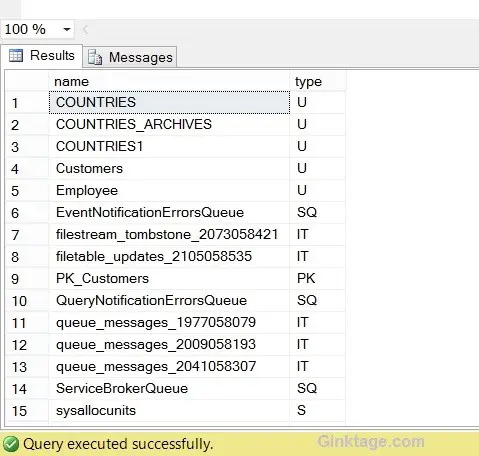479x456 pixels.
Task: Click the type column header
Action: coord(318,81)
